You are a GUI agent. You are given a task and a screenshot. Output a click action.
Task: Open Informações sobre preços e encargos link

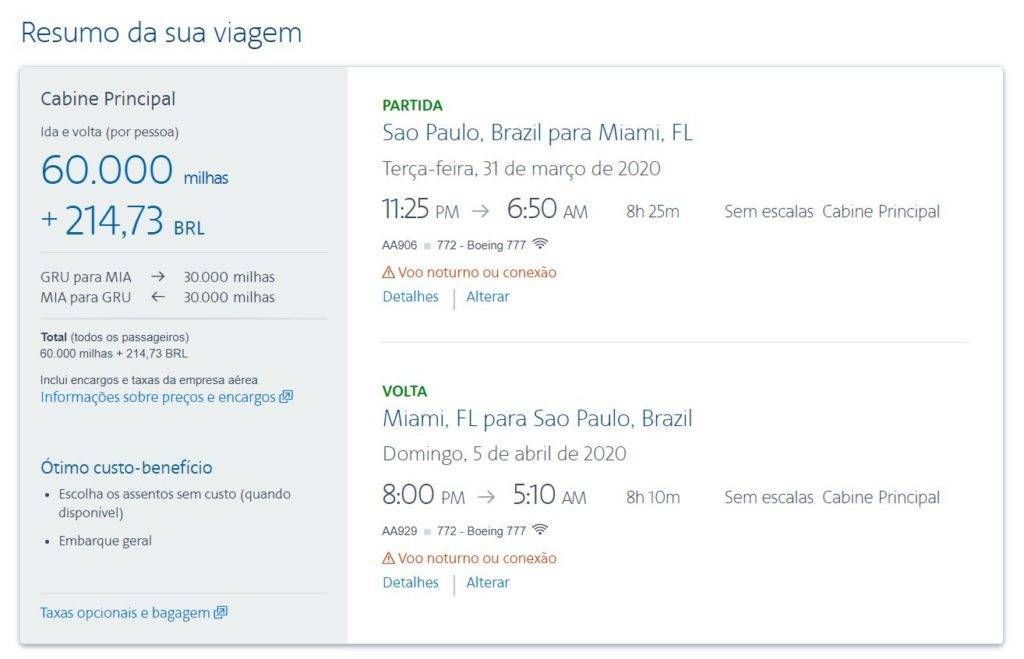158,397
